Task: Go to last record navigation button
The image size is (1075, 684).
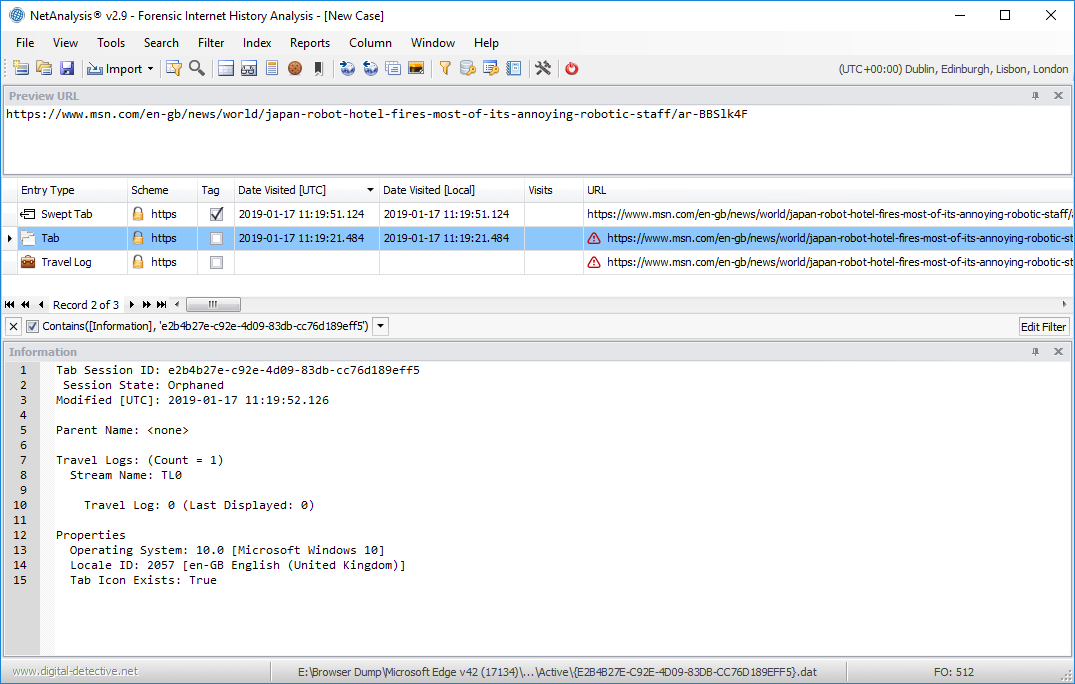Action: coord(162,304)
